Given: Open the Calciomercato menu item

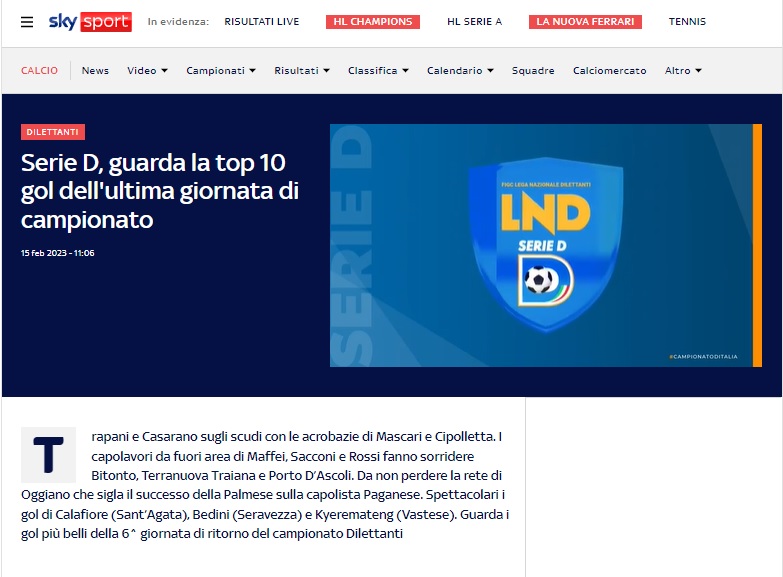Looking at the screenshot, I should 609,71.
